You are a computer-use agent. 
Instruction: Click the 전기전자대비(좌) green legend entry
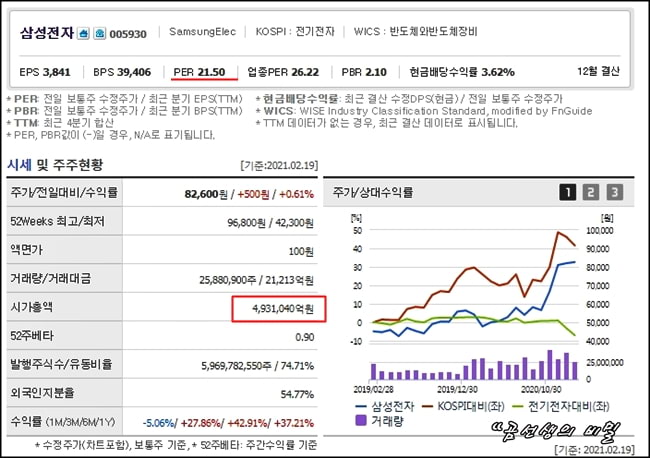tap(561, 407)
